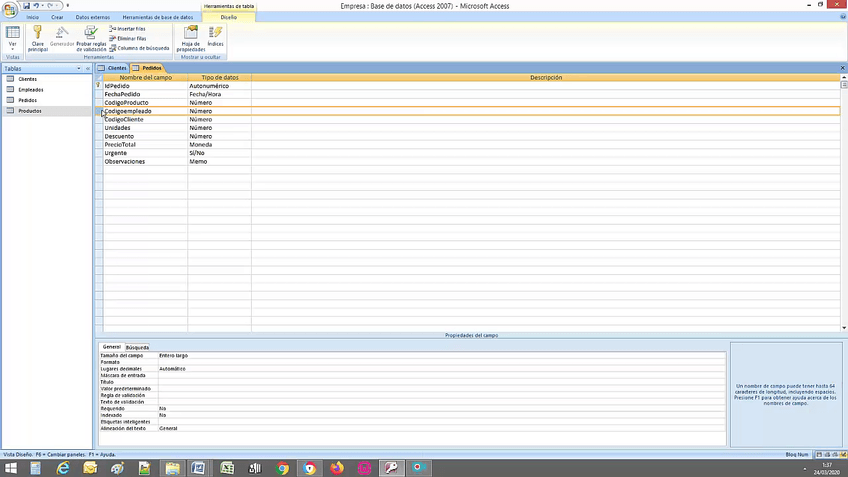Open the Índices window
848x477 pixels.
[x=216, y=38]
